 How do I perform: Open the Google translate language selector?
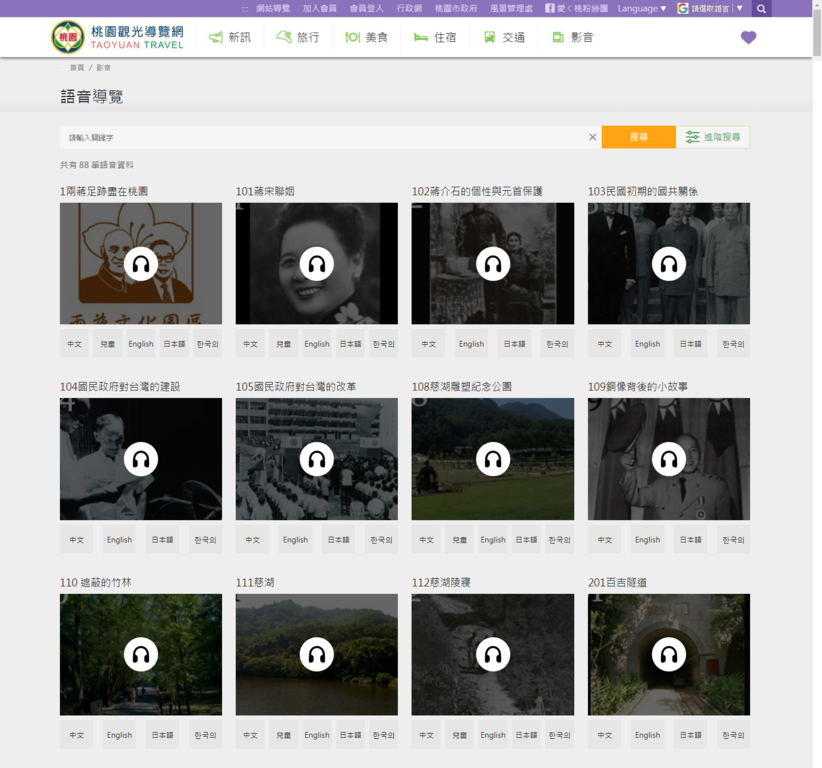click(x=711, y=9)
